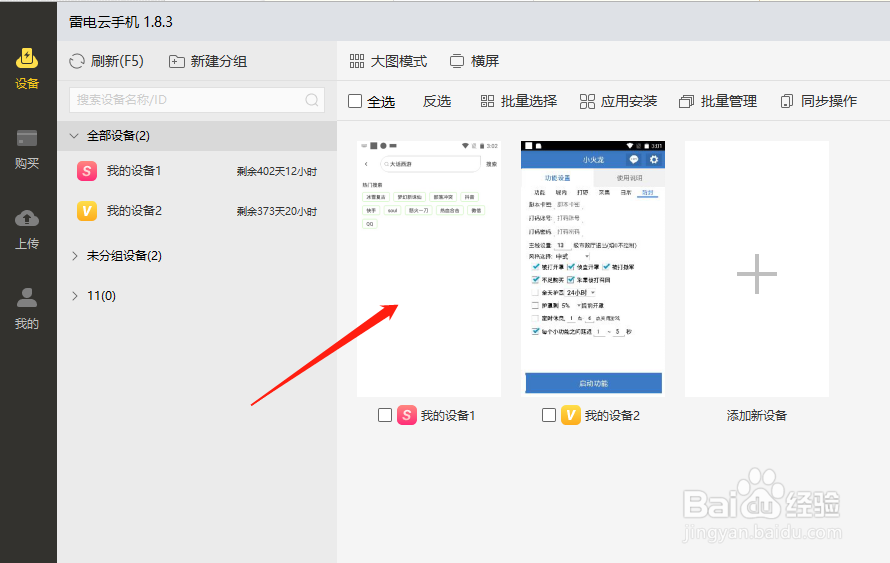Click the 刷新(F5) refresh icon

tap(77, 61)
